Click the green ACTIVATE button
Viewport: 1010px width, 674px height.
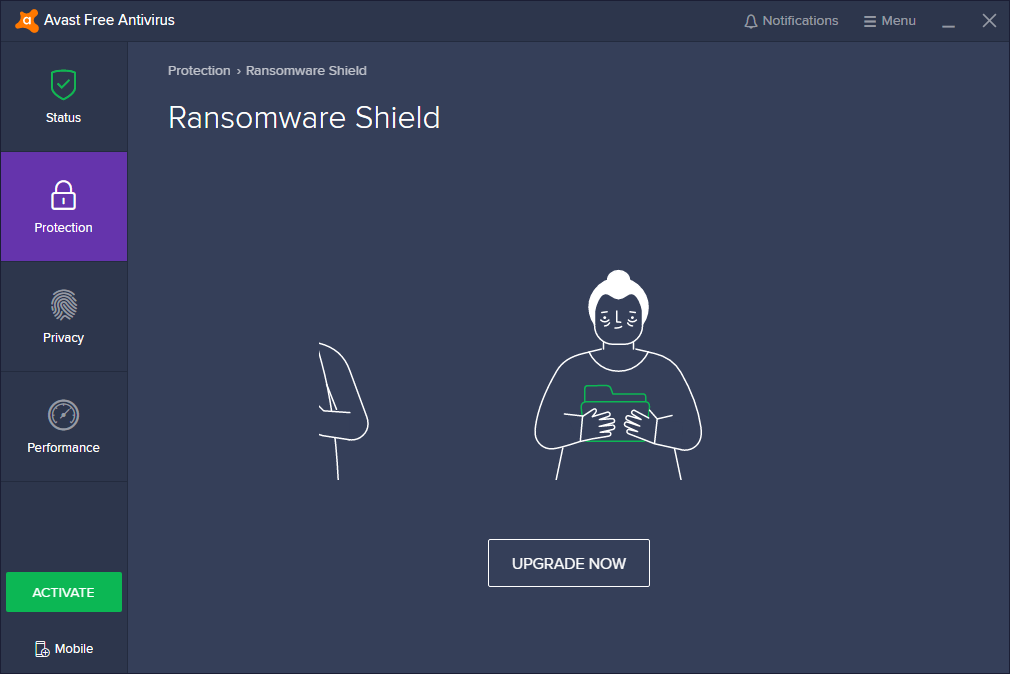tap(64, 592)
